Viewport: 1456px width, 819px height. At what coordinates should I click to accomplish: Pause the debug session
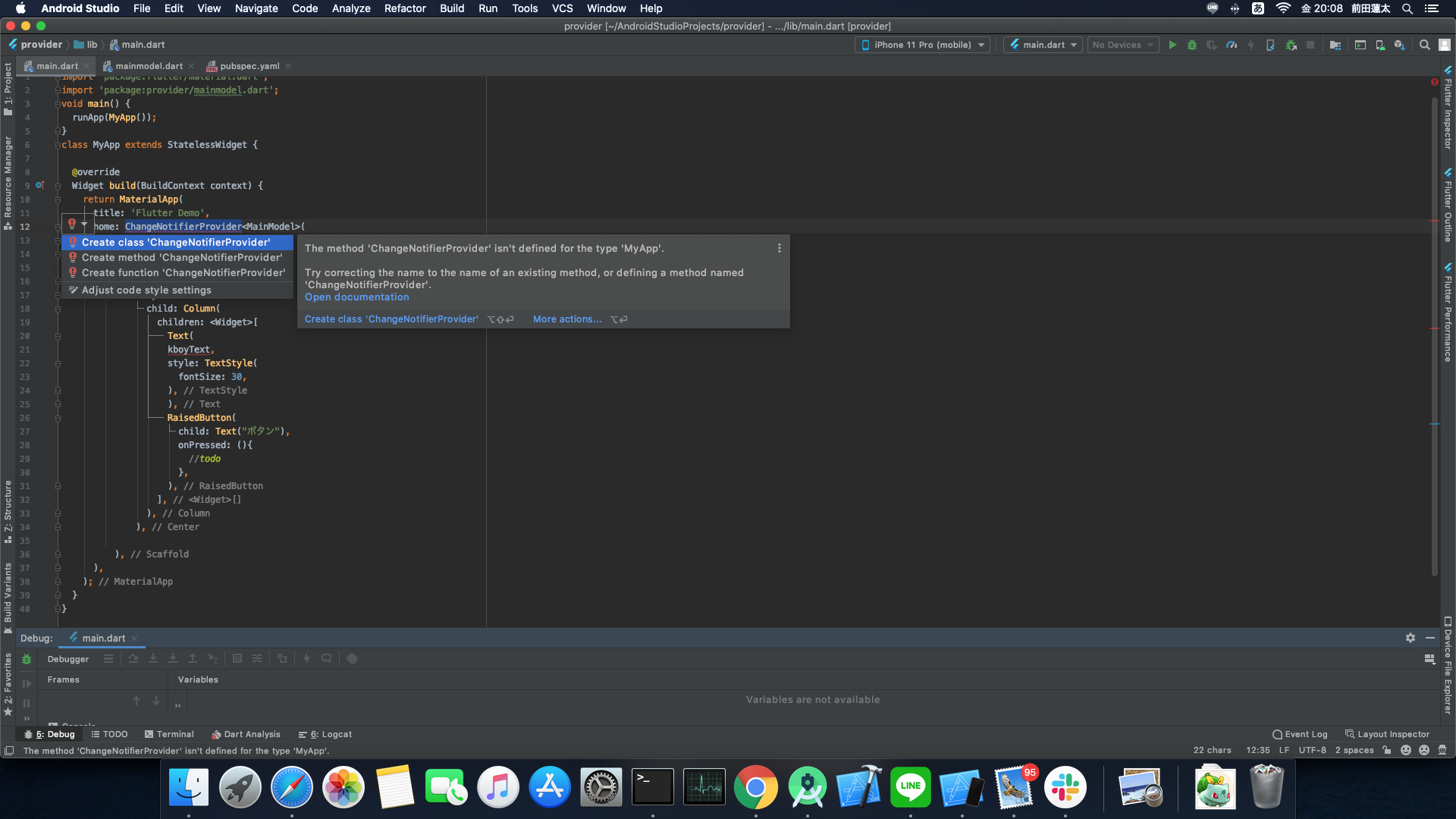[x=26, y=703]
